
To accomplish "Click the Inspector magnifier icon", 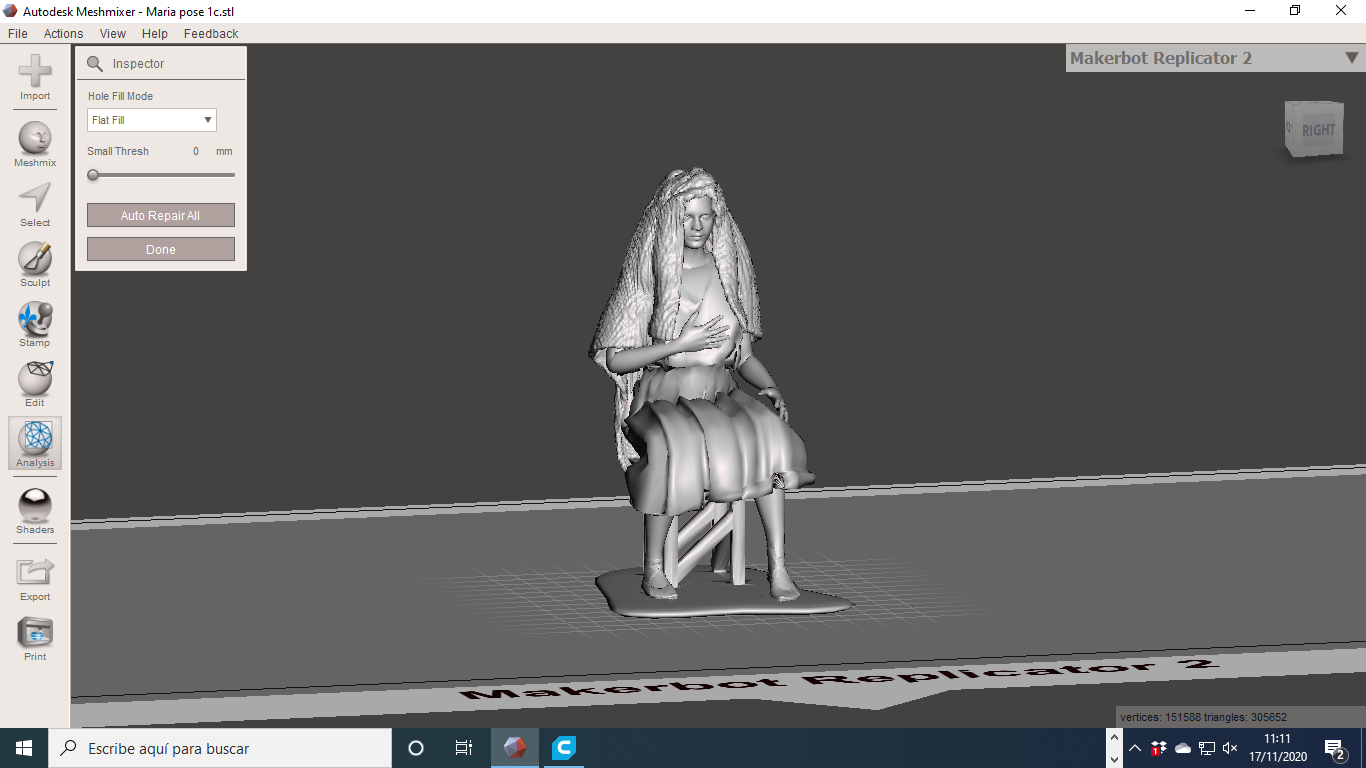I will 96,62.
